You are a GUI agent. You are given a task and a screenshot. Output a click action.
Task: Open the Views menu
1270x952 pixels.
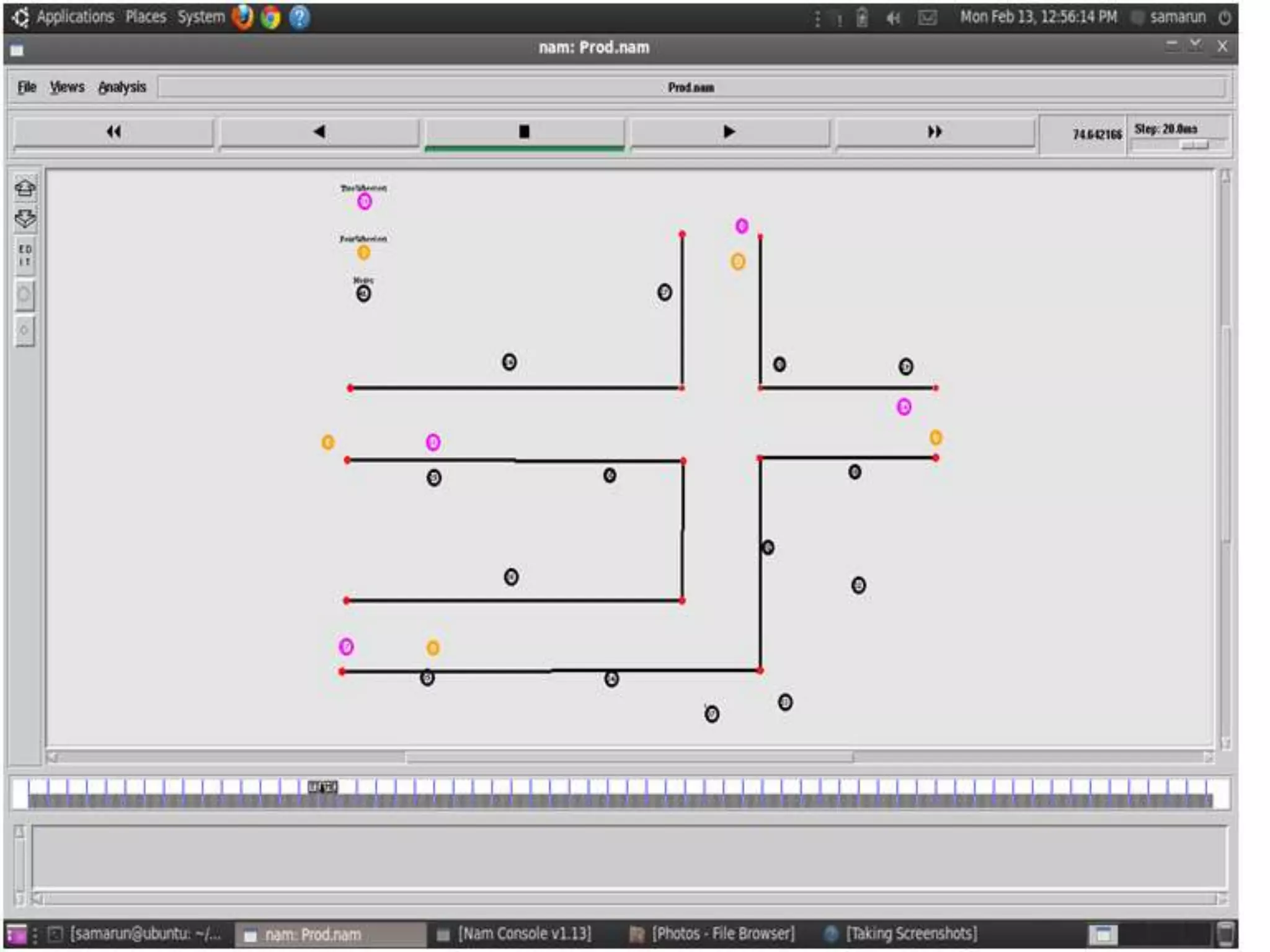(x=67, y=87)
